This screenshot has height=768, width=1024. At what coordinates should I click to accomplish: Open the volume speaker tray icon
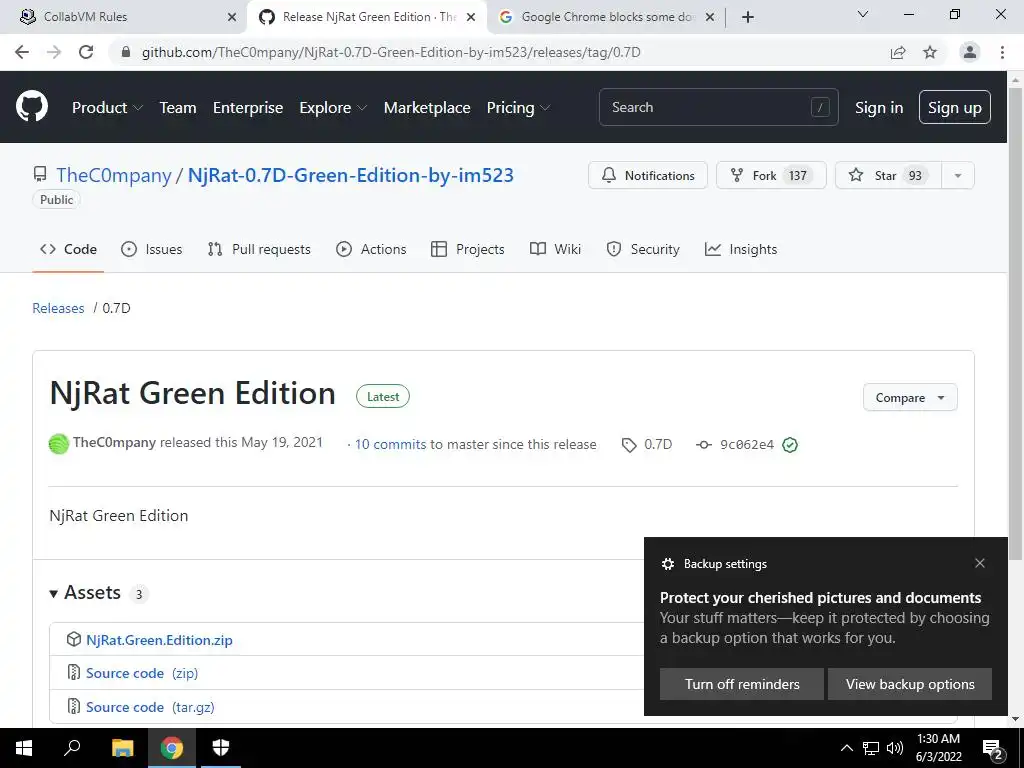point(895,748)
